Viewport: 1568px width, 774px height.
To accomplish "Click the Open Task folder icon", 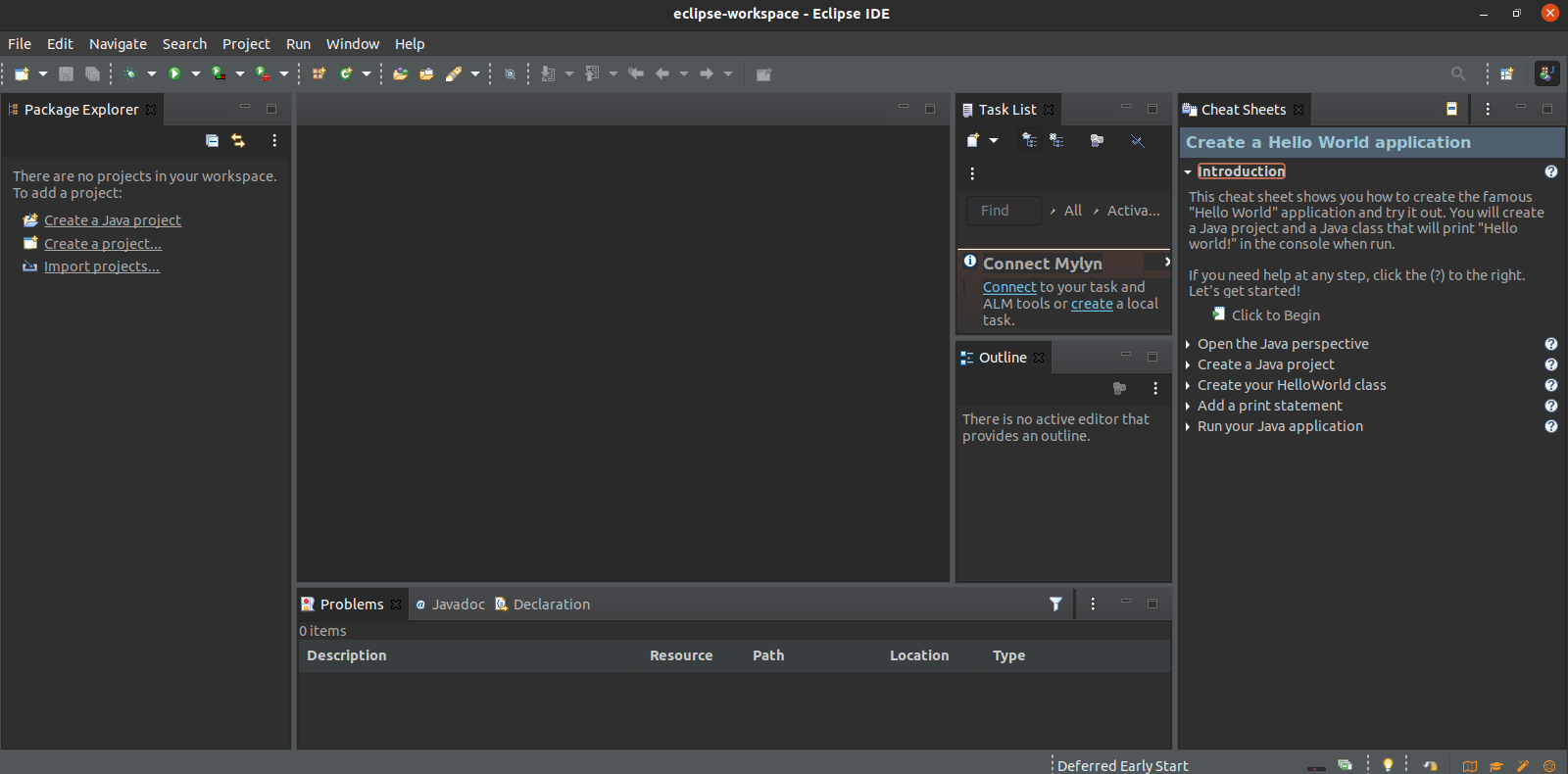I will tap(426, 73).
